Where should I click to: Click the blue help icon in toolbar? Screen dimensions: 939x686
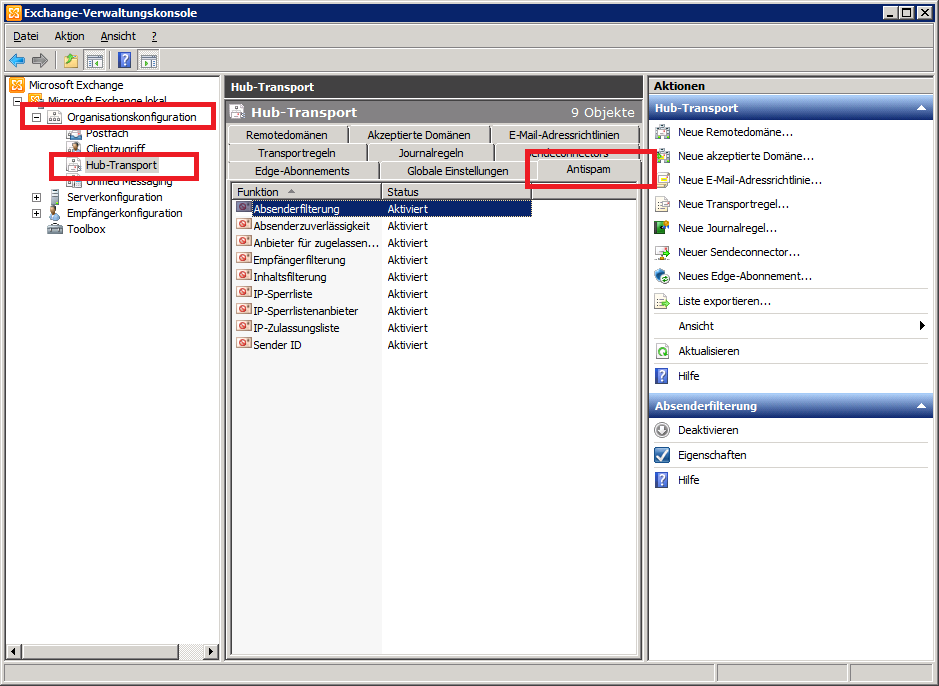coord(125,61)
